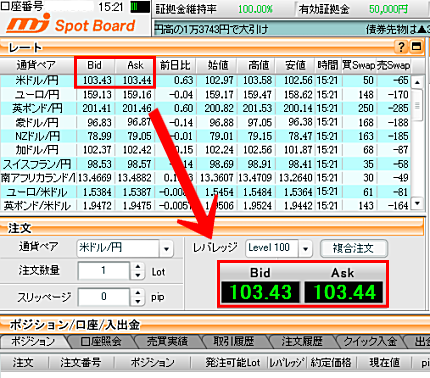
Task: Click the 安値 column header
Action: [295, 65]
